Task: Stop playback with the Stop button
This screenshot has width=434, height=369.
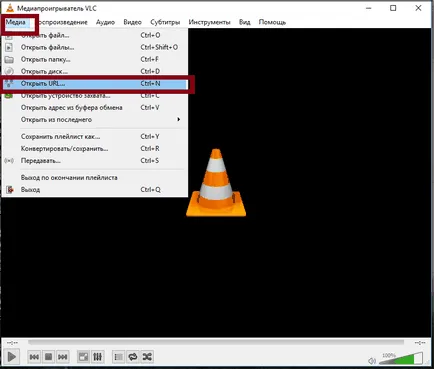Action: [x=48, y=357]
